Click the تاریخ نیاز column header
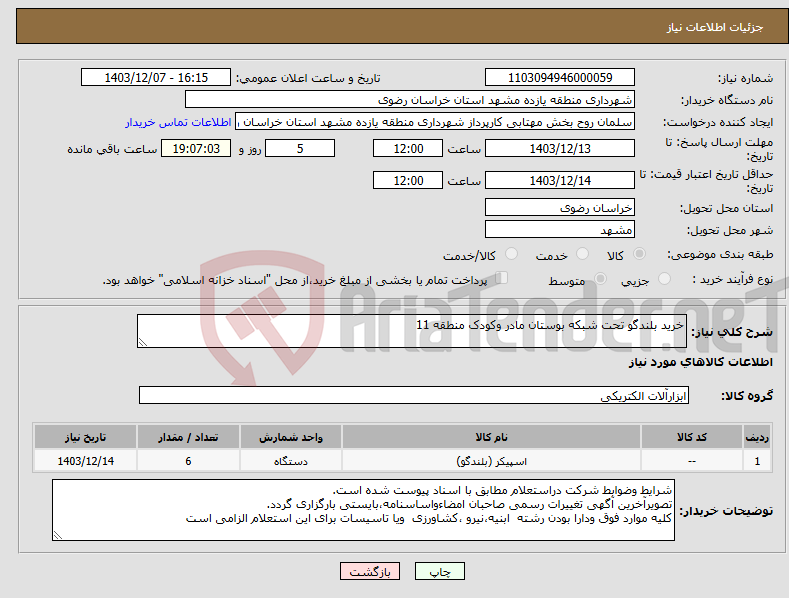The width and height of the screenshot is (789, 598). (86, 437)
